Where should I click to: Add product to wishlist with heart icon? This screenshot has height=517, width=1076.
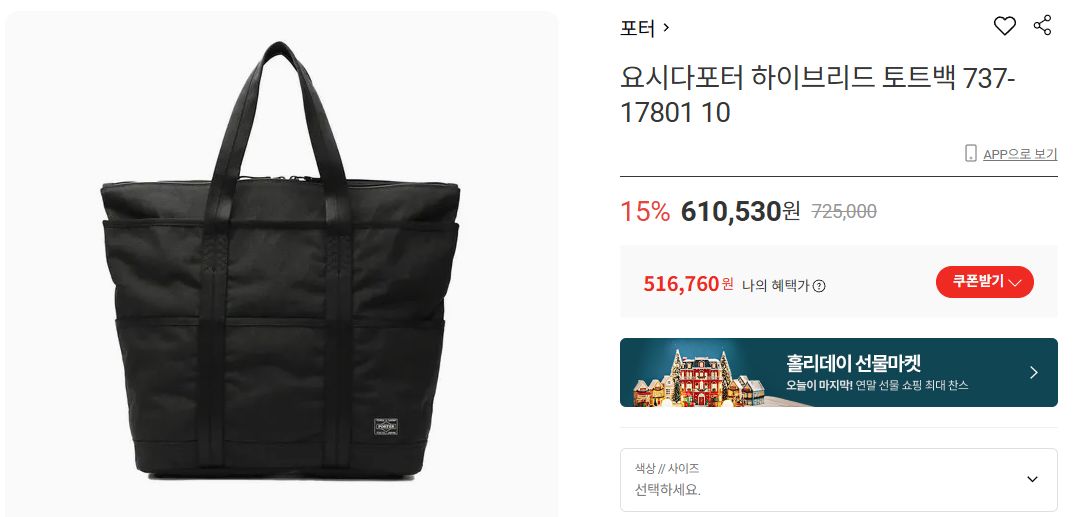tap(1004, 26)
